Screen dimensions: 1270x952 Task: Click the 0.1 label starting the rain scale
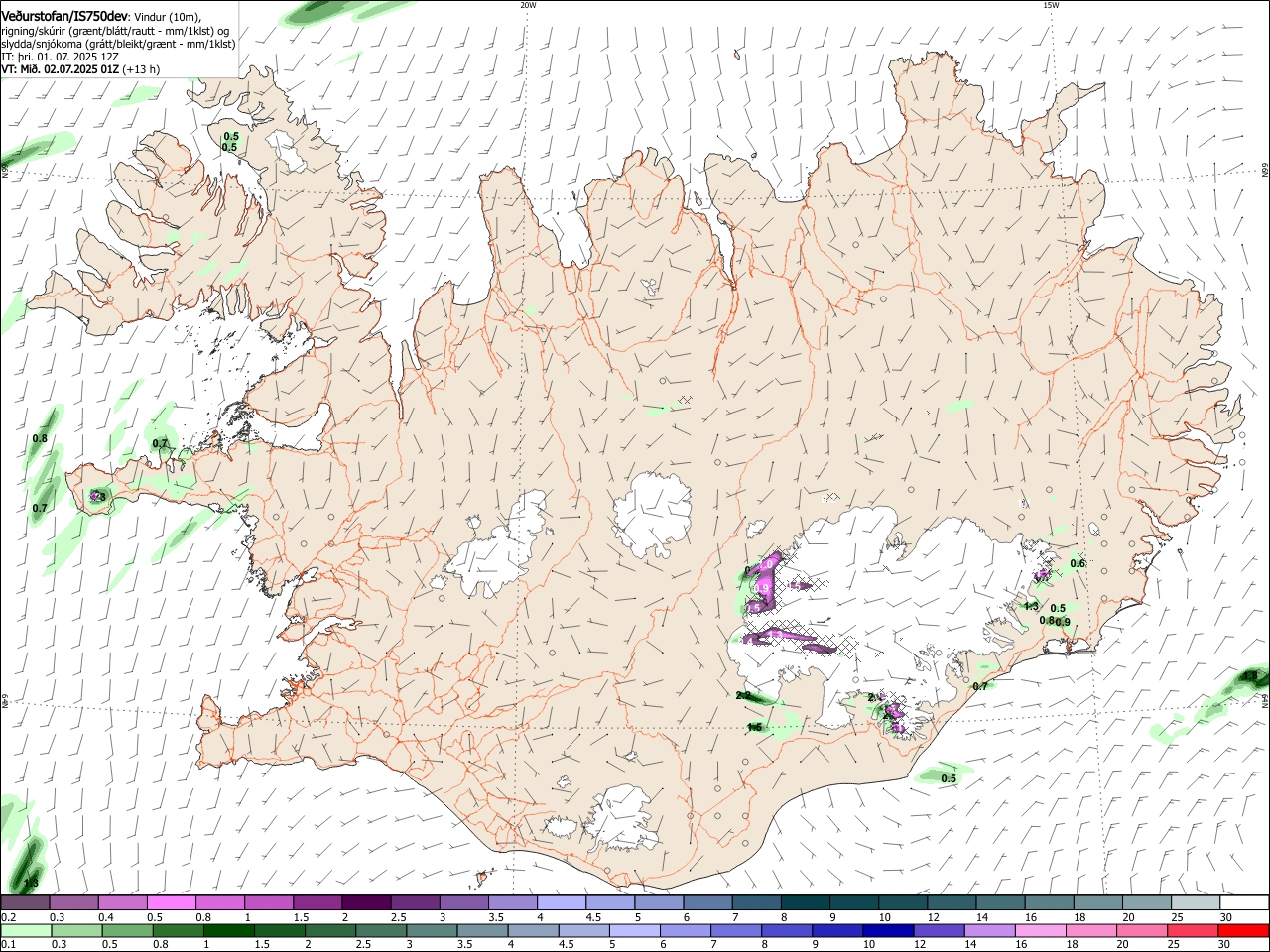click(7, 945)
